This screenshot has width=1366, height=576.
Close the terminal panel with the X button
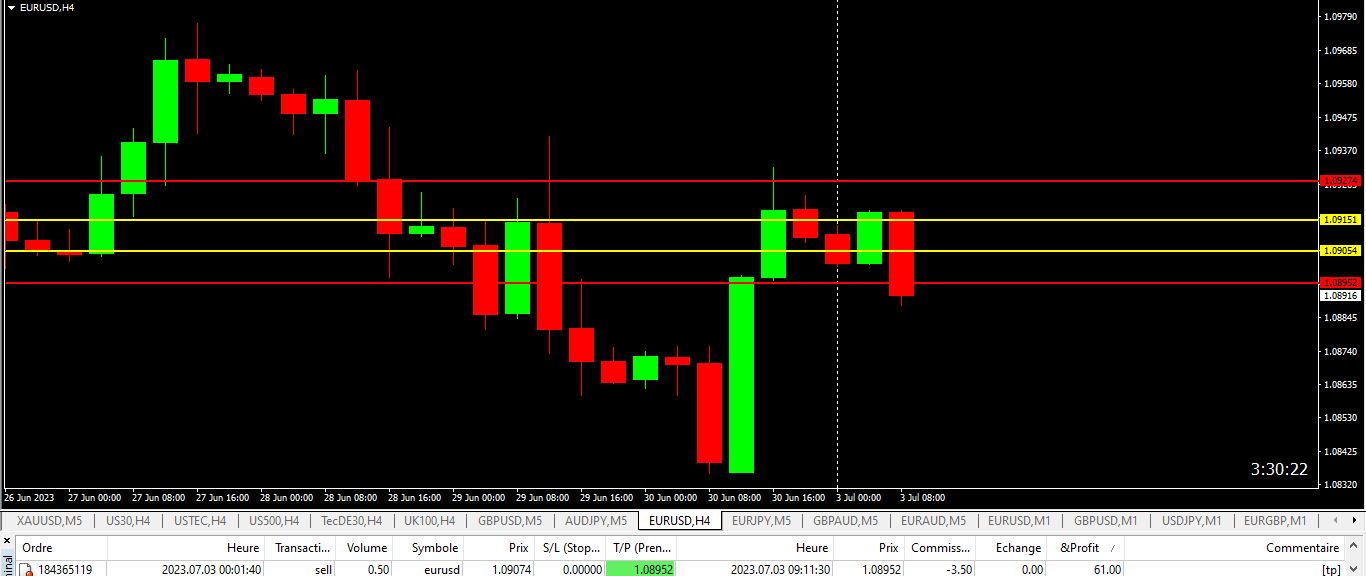pyautogui.click(x=7, y=541)
